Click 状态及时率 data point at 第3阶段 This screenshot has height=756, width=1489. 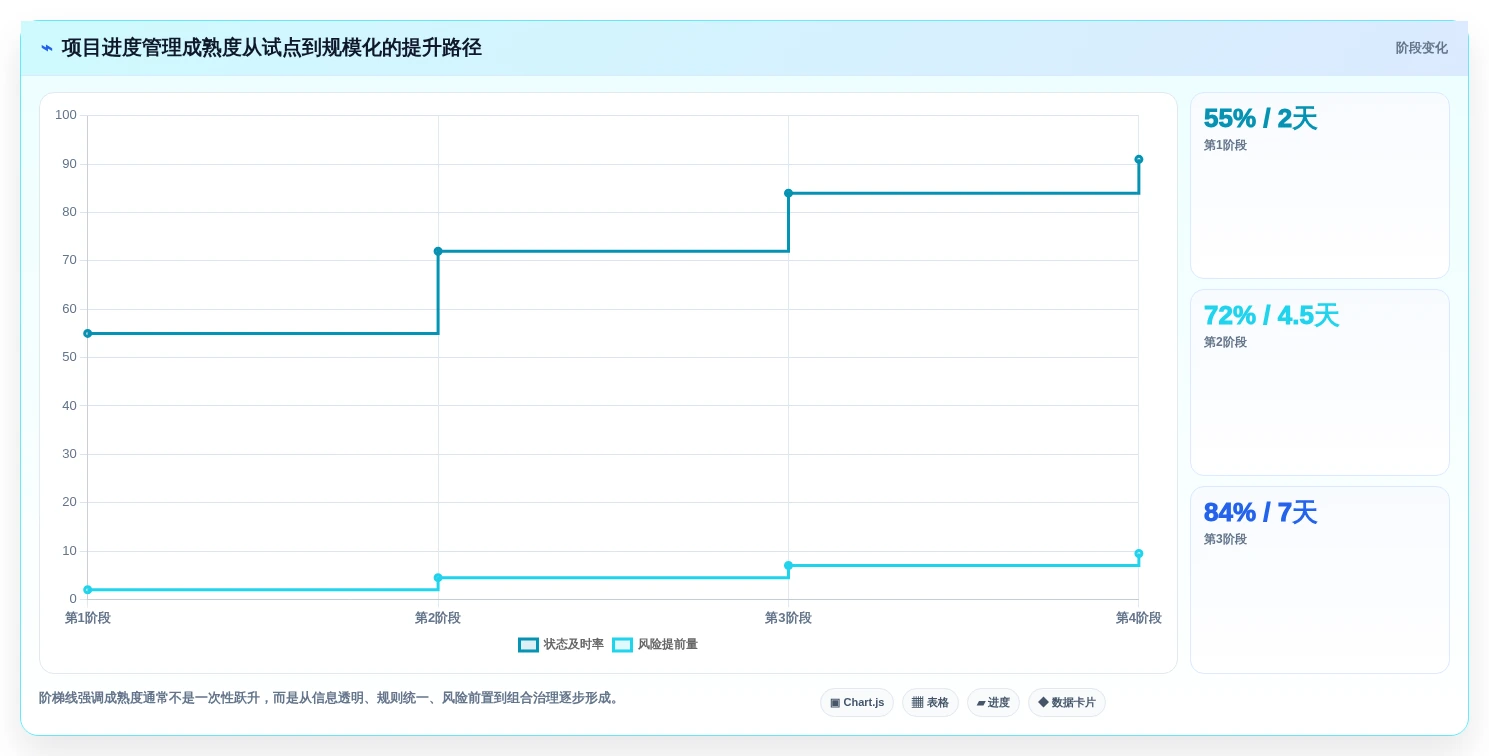pyautogui.click(x=788, y=194)
